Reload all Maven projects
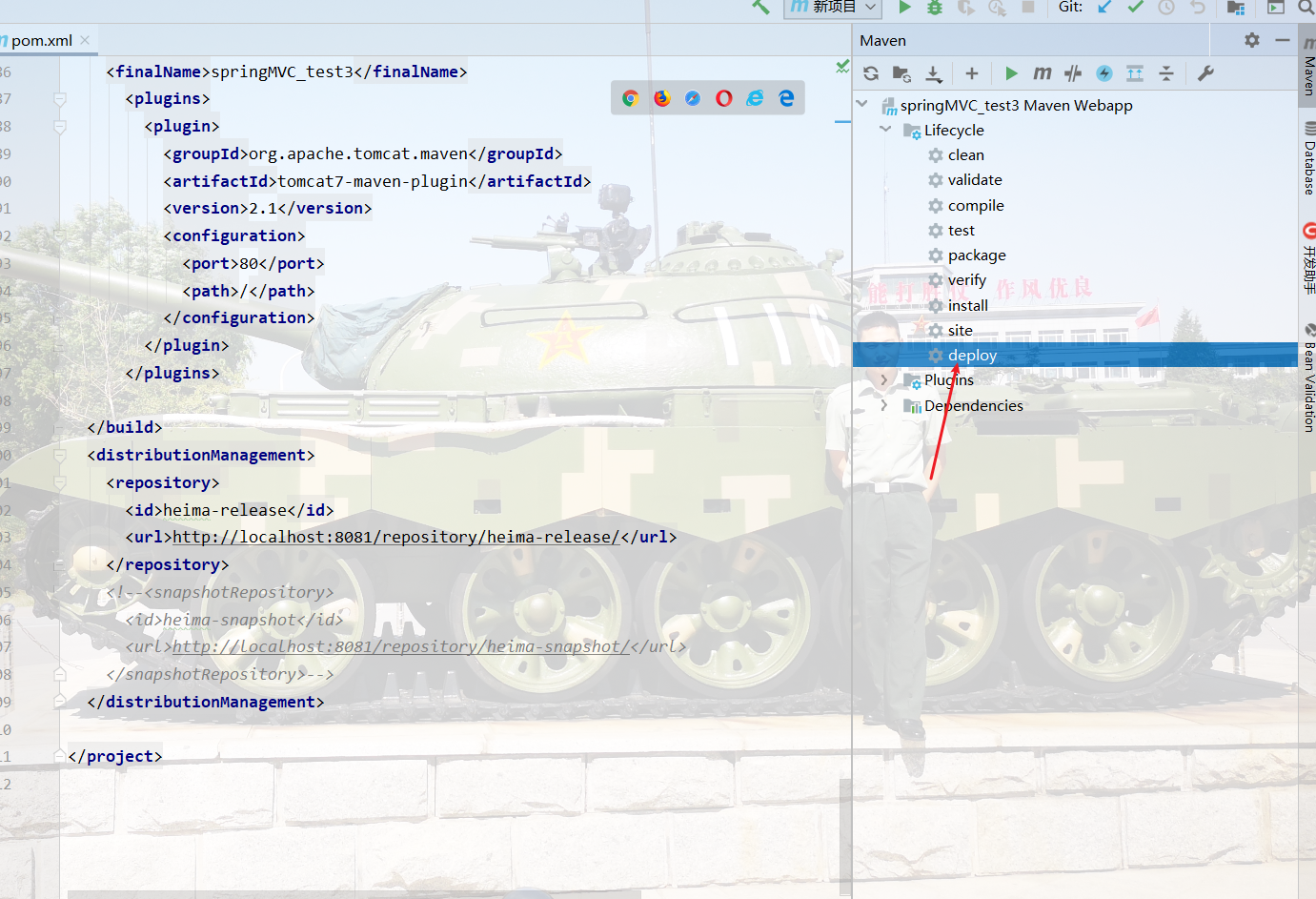1316x899 pixels. (870, 73)
